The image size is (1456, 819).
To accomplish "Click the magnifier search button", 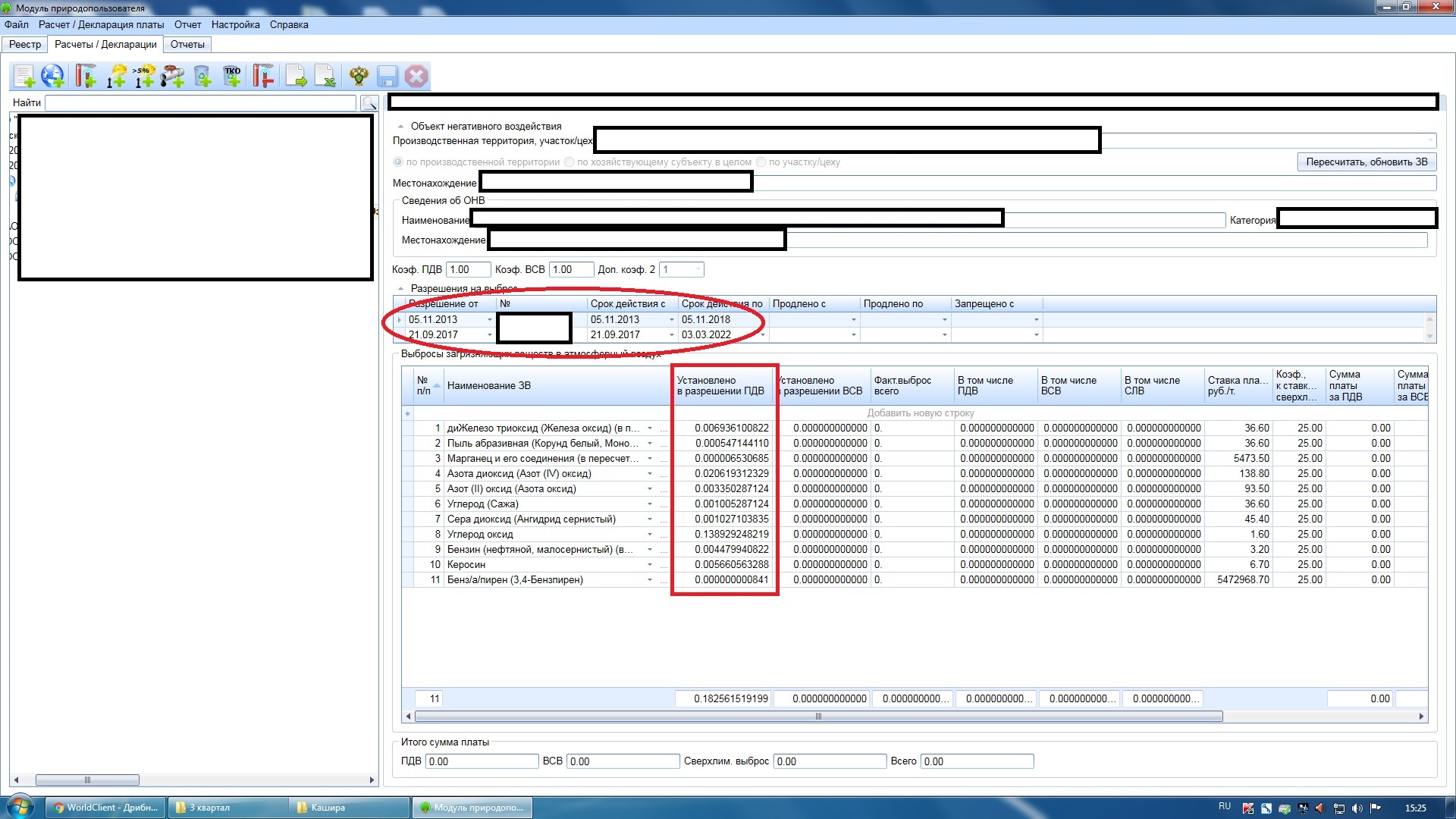I will click(x=369, y=103).
